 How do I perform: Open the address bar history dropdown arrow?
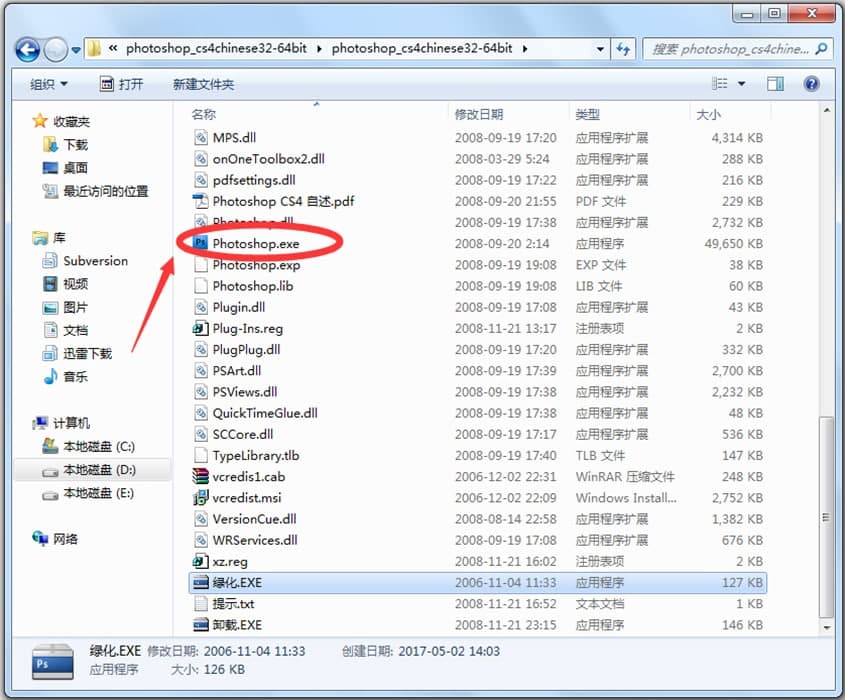pos(598,48)
